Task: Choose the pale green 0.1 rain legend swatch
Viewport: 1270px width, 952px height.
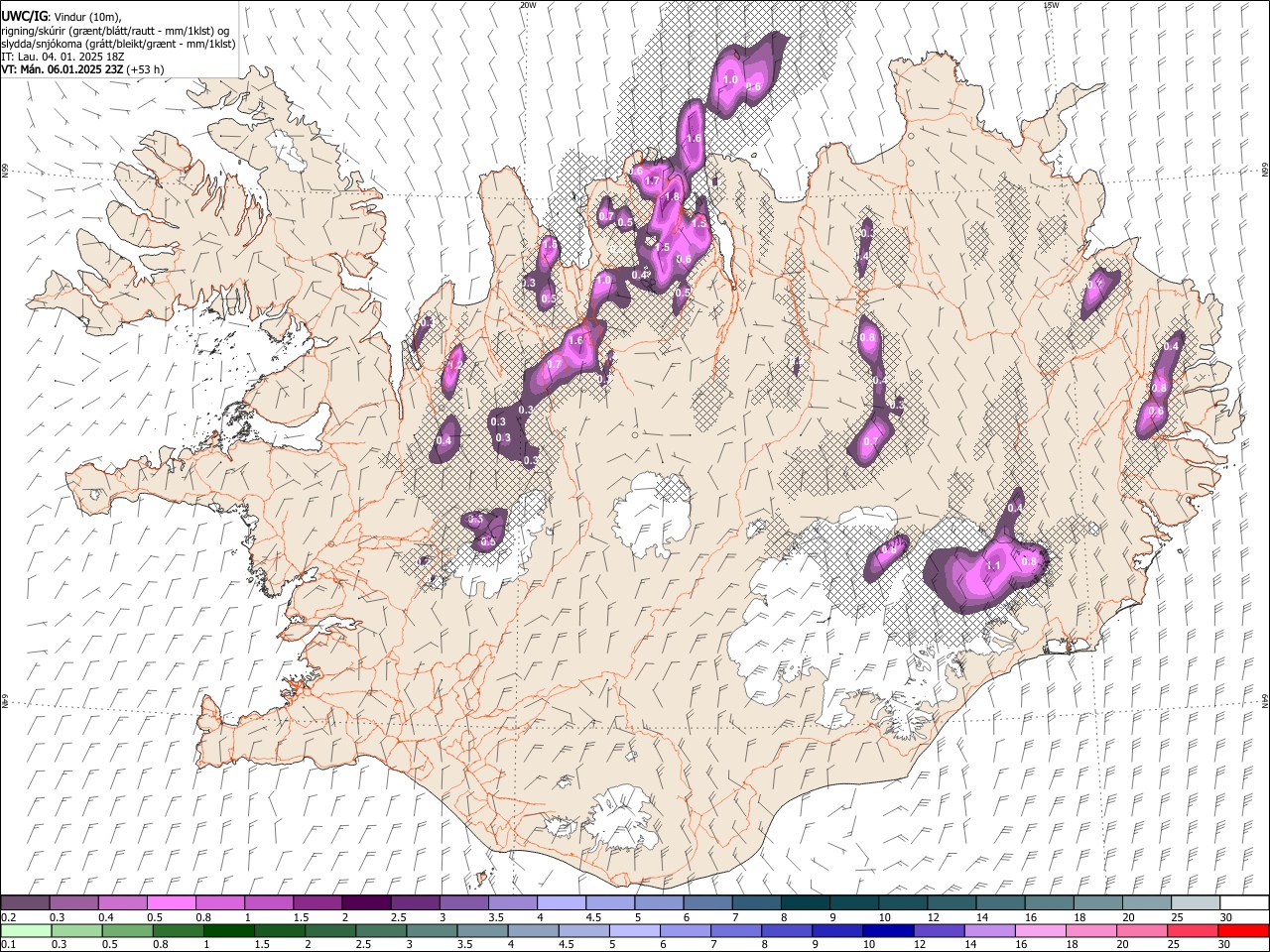Action: (x=26, y=930)
